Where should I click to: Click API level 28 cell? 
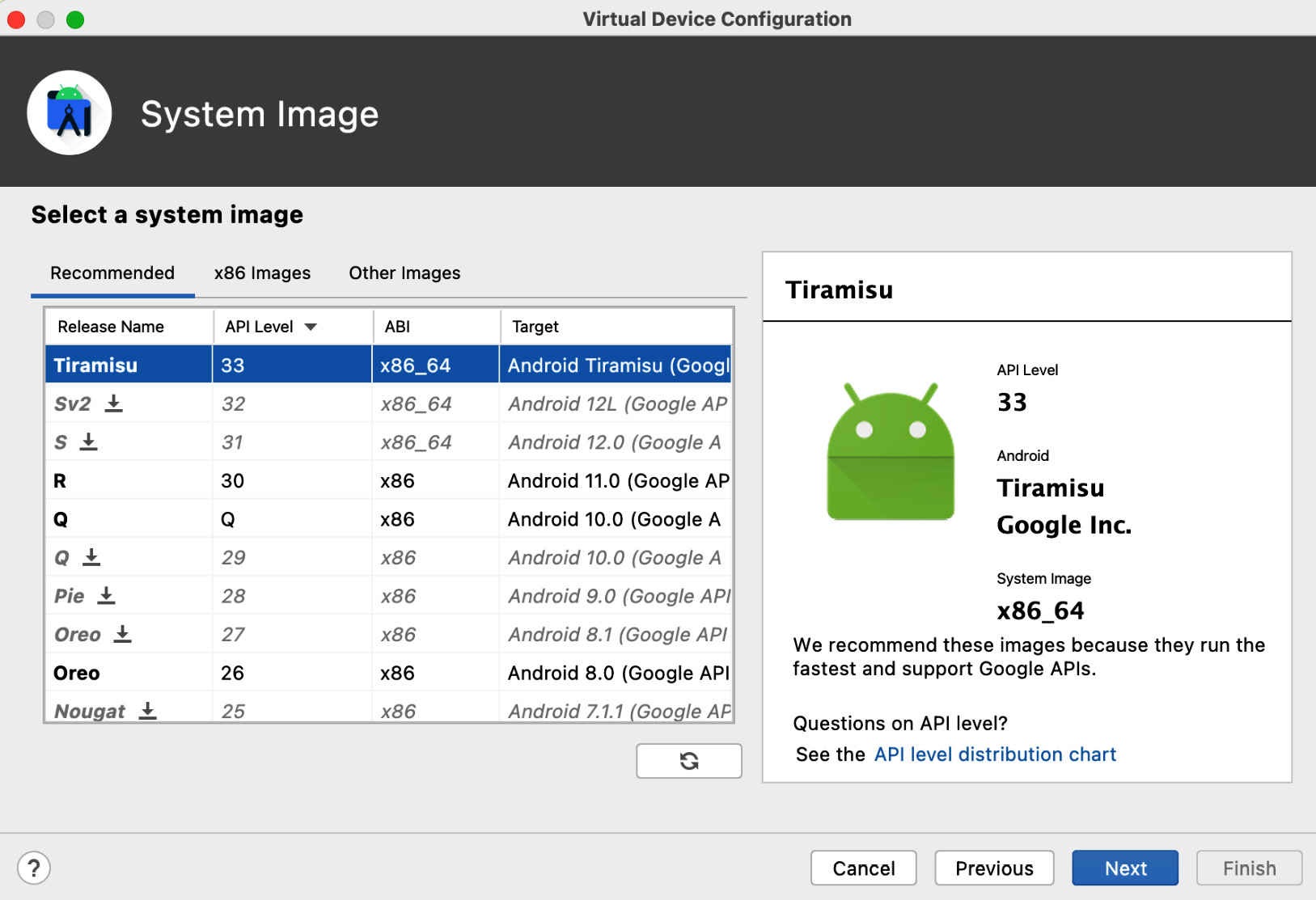coord(292,595)
